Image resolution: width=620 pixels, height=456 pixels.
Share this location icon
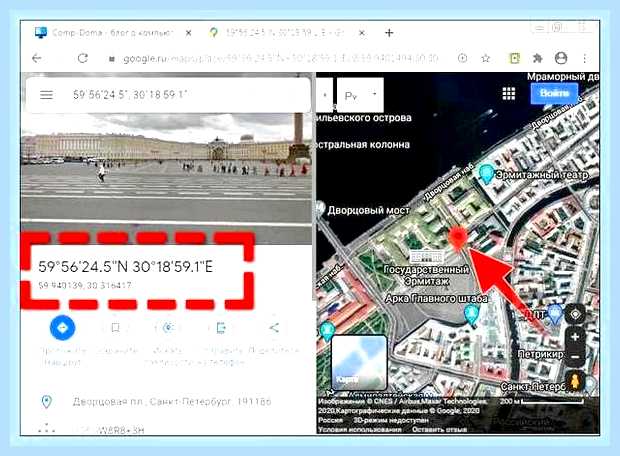click(x=274, y=328)
